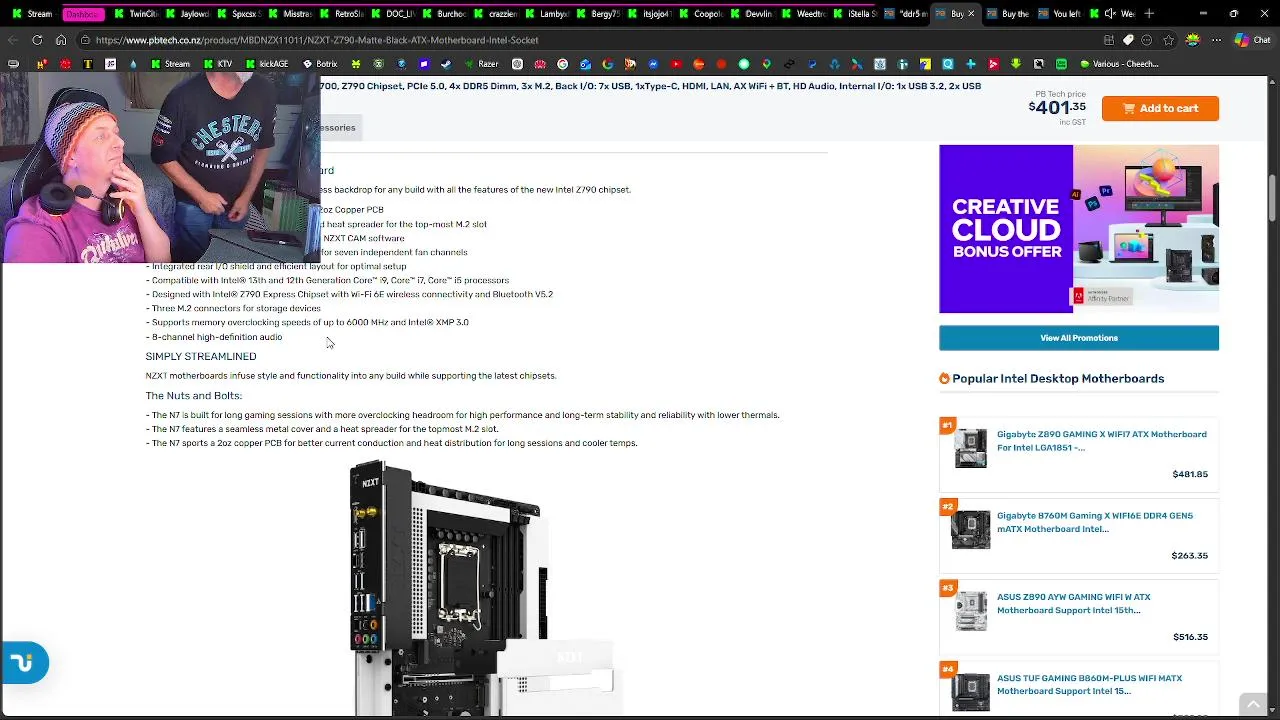This screenshot has width=1280, height=720.
Task: Click the 'SIMPLY STREAMLINED' heading text
Action: [201, 356]
